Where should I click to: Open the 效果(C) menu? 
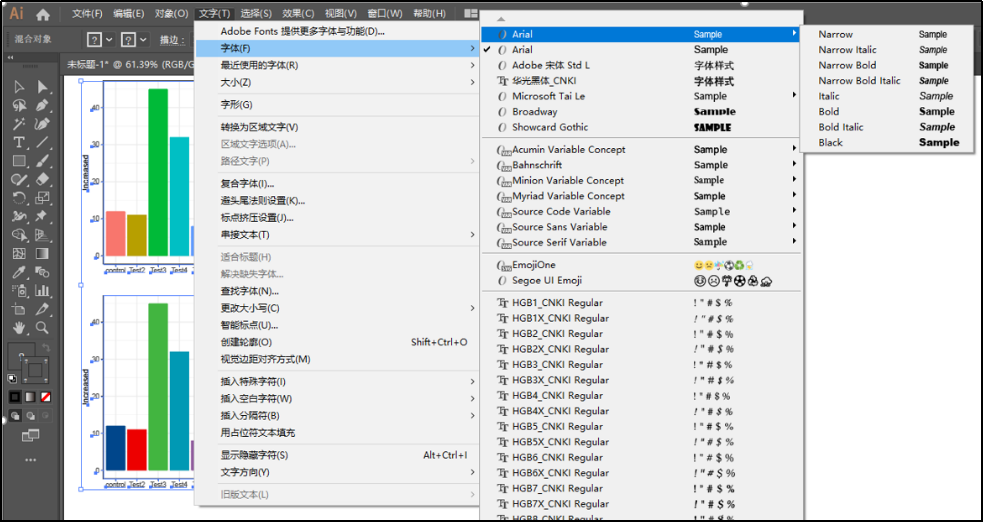pyautogui.click(x=298, y=14)
